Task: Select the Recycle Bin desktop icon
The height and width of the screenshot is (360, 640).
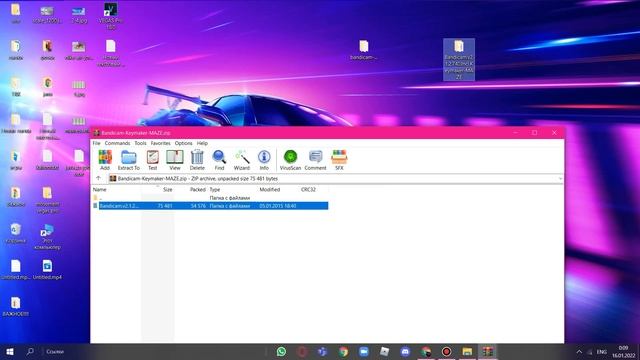Action: pos(16,234)
